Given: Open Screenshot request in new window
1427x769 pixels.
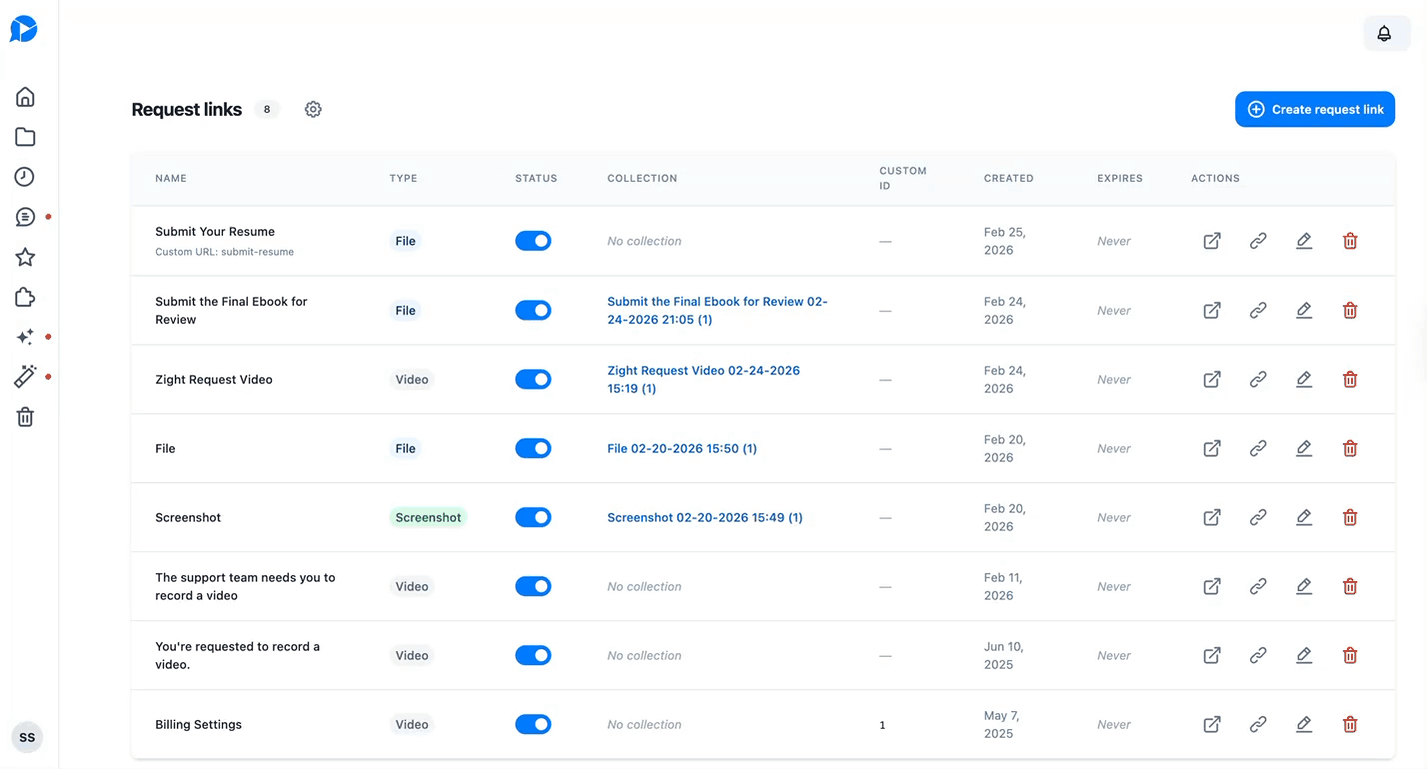Looking at the screenshot, I should pos(1212,517).
